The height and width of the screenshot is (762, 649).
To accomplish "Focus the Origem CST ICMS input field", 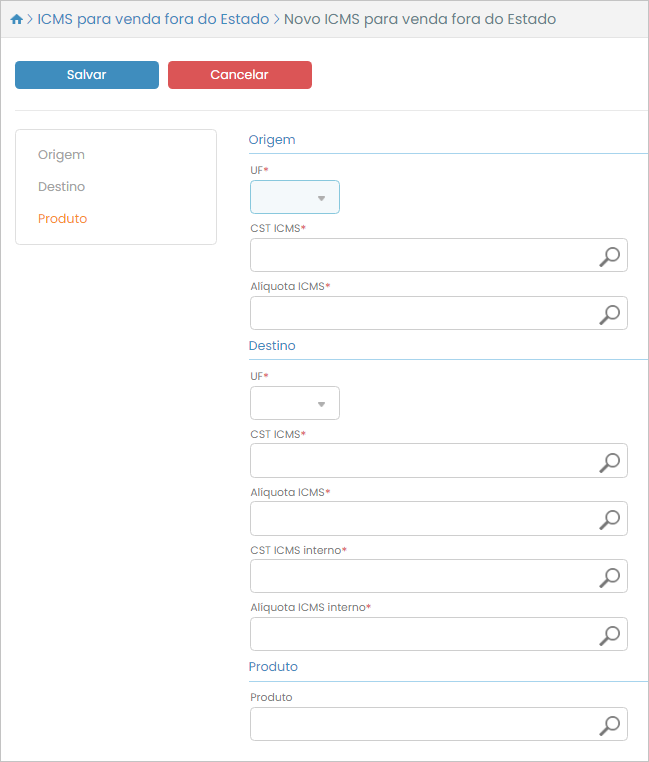I will 420,256.
